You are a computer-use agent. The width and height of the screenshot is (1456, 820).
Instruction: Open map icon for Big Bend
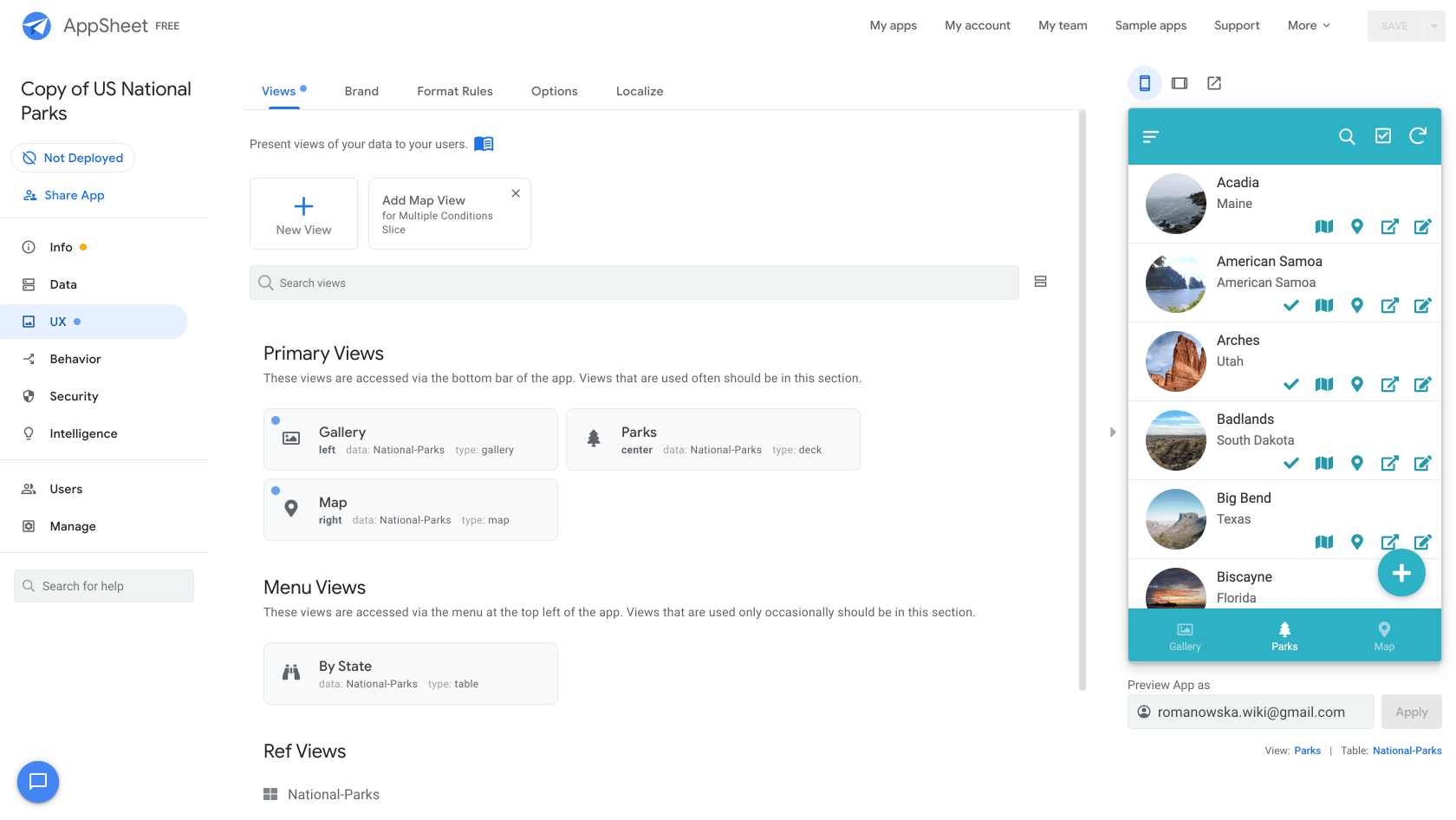[x=1324, y=542]
